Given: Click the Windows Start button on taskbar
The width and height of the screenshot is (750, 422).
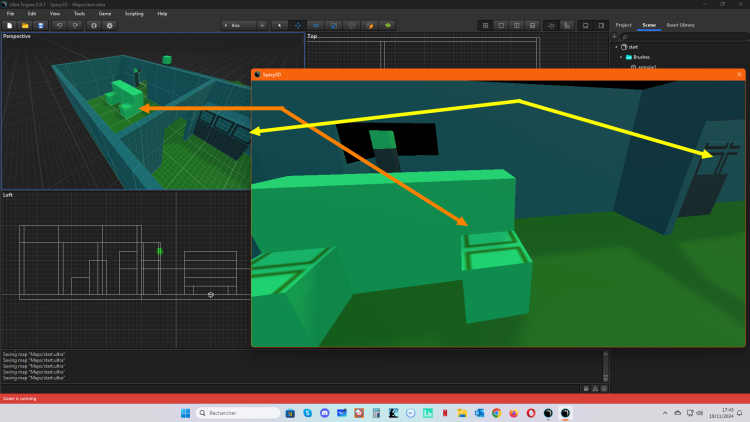Looking at the screenshot, I should (x=185, y=413).
